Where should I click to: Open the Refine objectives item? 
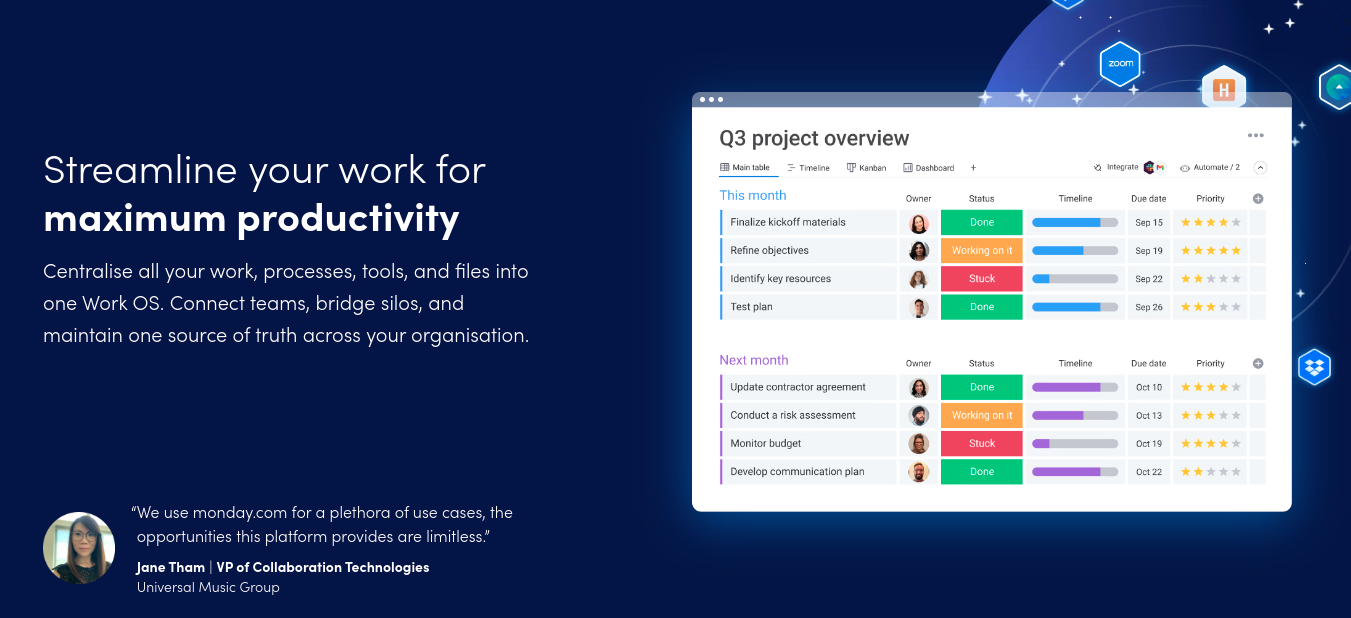pyautogui.click(x=808, y=251)
